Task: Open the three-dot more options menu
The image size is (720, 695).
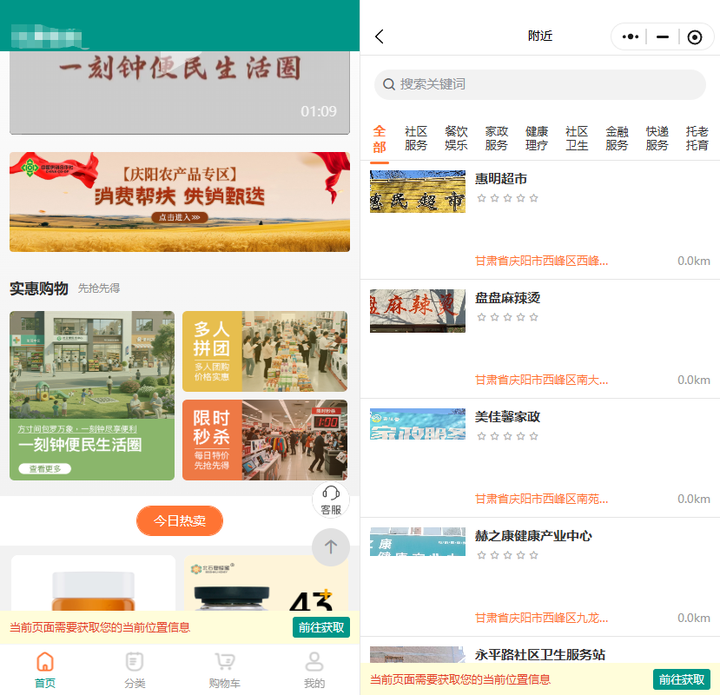Action: click(x=630, y=37)
